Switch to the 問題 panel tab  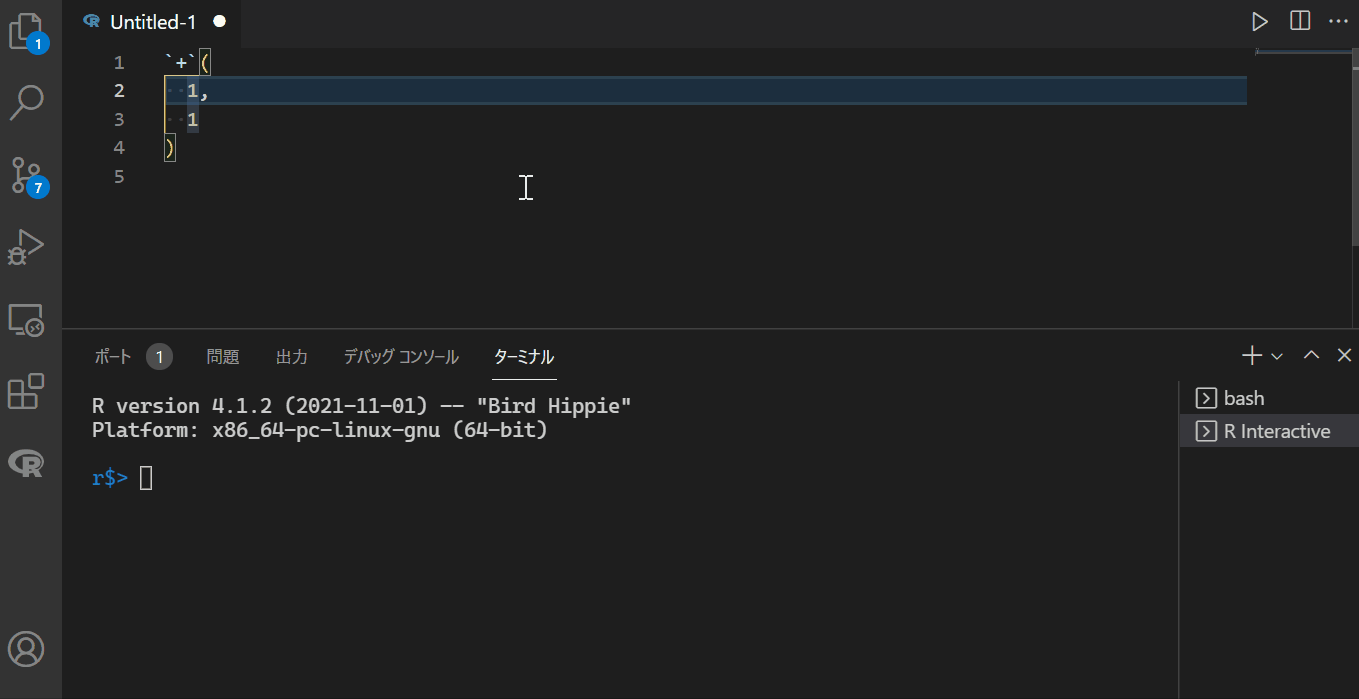[x=222, y=356]
